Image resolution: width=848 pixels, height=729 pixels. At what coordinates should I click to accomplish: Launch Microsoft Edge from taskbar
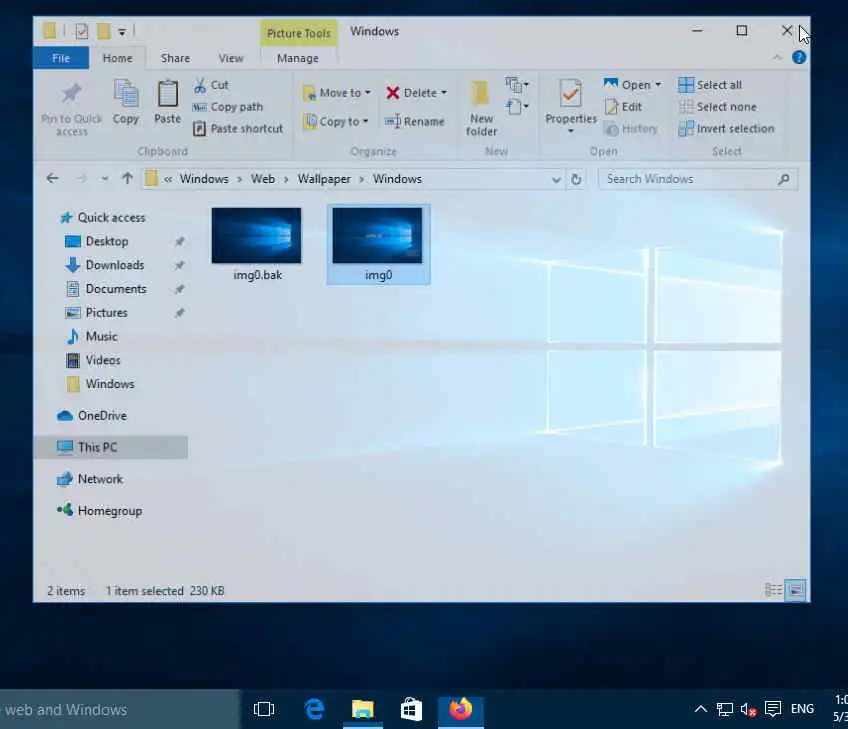[314, 709]
